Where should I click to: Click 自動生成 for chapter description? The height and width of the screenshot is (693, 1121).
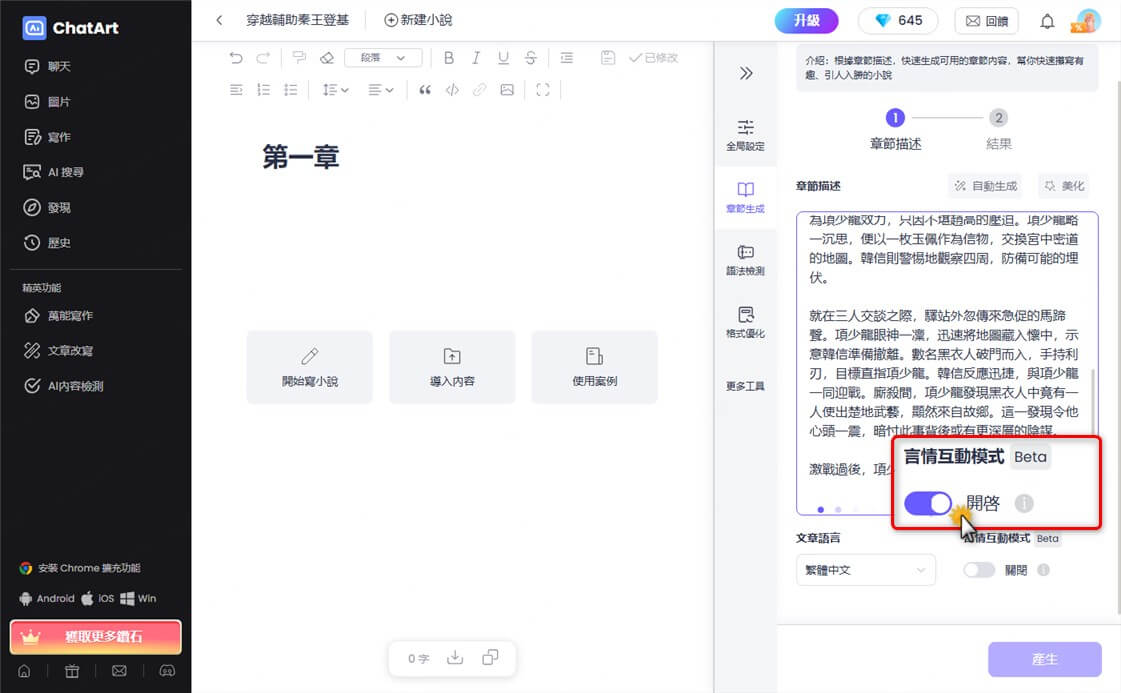985,186
